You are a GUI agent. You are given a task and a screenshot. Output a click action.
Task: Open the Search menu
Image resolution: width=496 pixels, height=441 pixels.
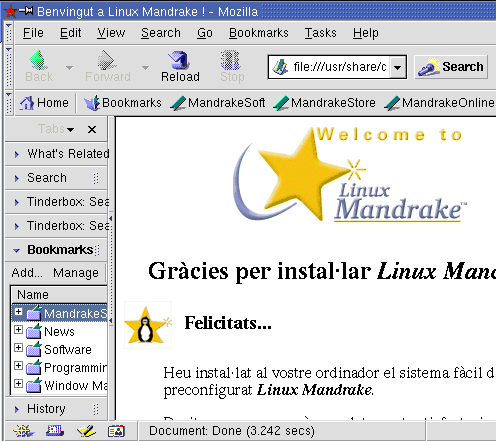161,33
